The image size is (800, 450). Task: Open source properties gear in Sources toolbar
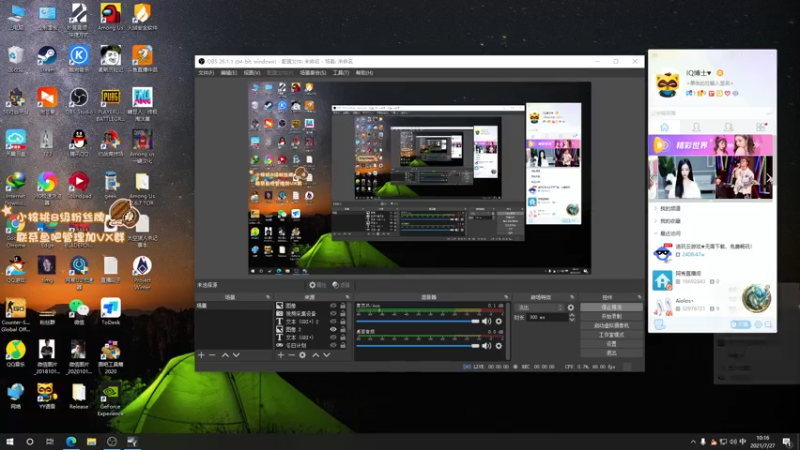303,355
